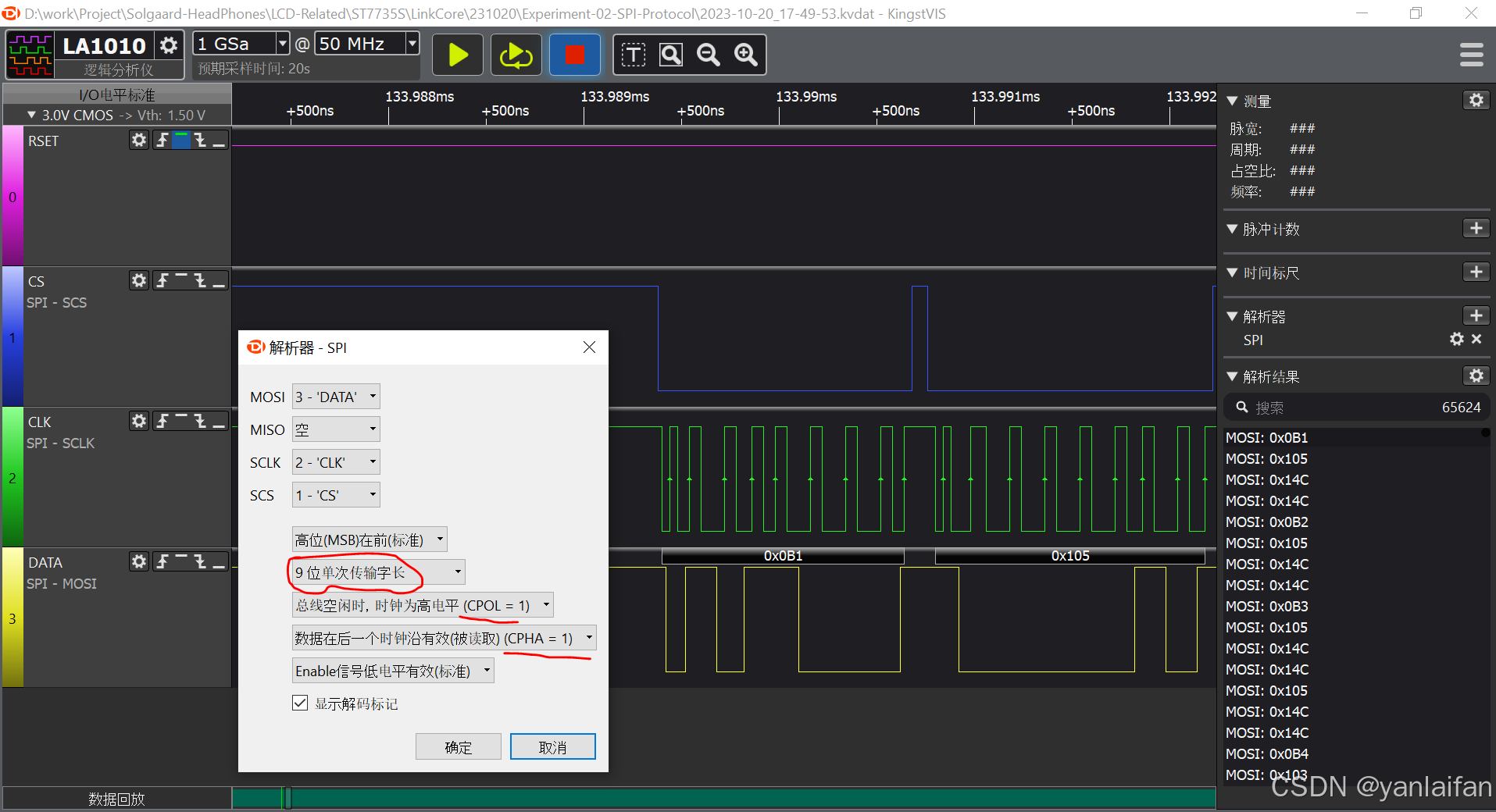Close the SPI decoder dialog

[590, 347]
